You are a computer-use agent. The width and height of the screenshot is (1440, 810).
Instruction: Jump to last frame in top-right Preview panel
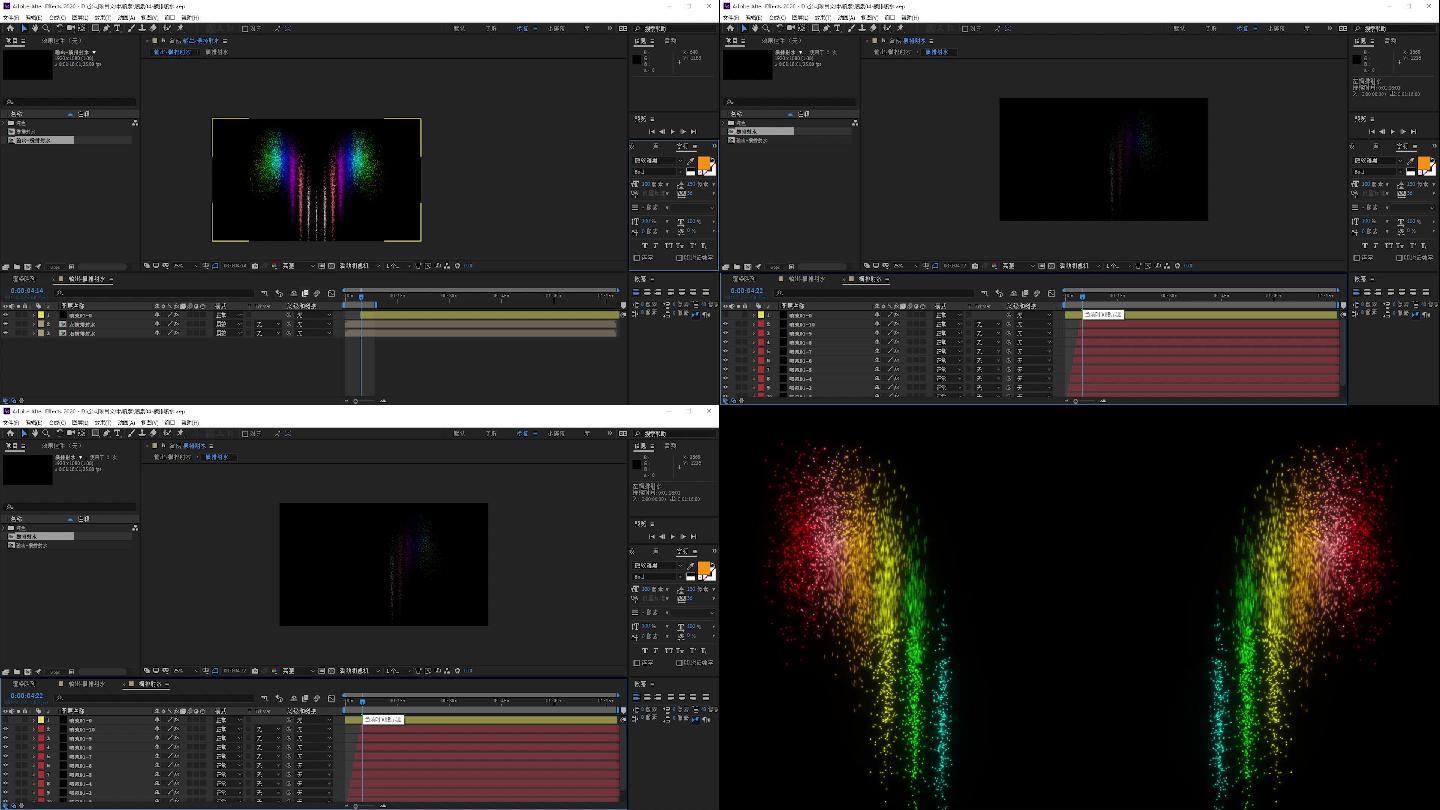click(x=1414, y=131)
